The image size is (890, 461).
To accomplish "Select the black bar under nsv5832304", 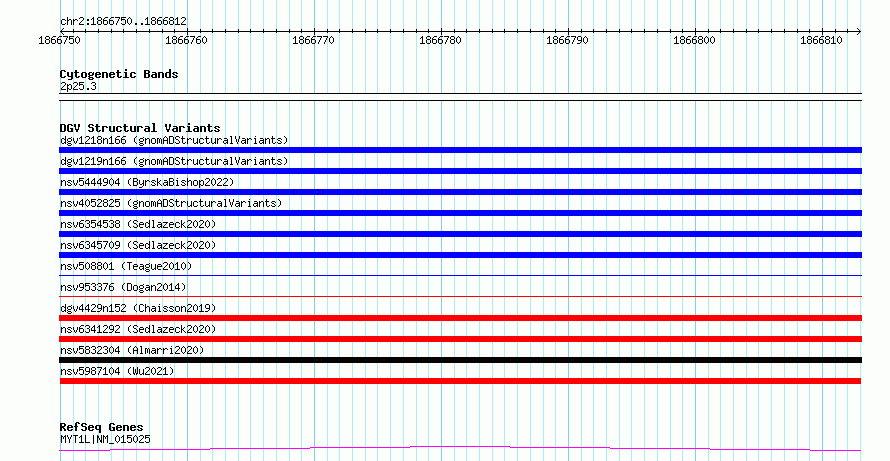I will (x=460, y=360).
